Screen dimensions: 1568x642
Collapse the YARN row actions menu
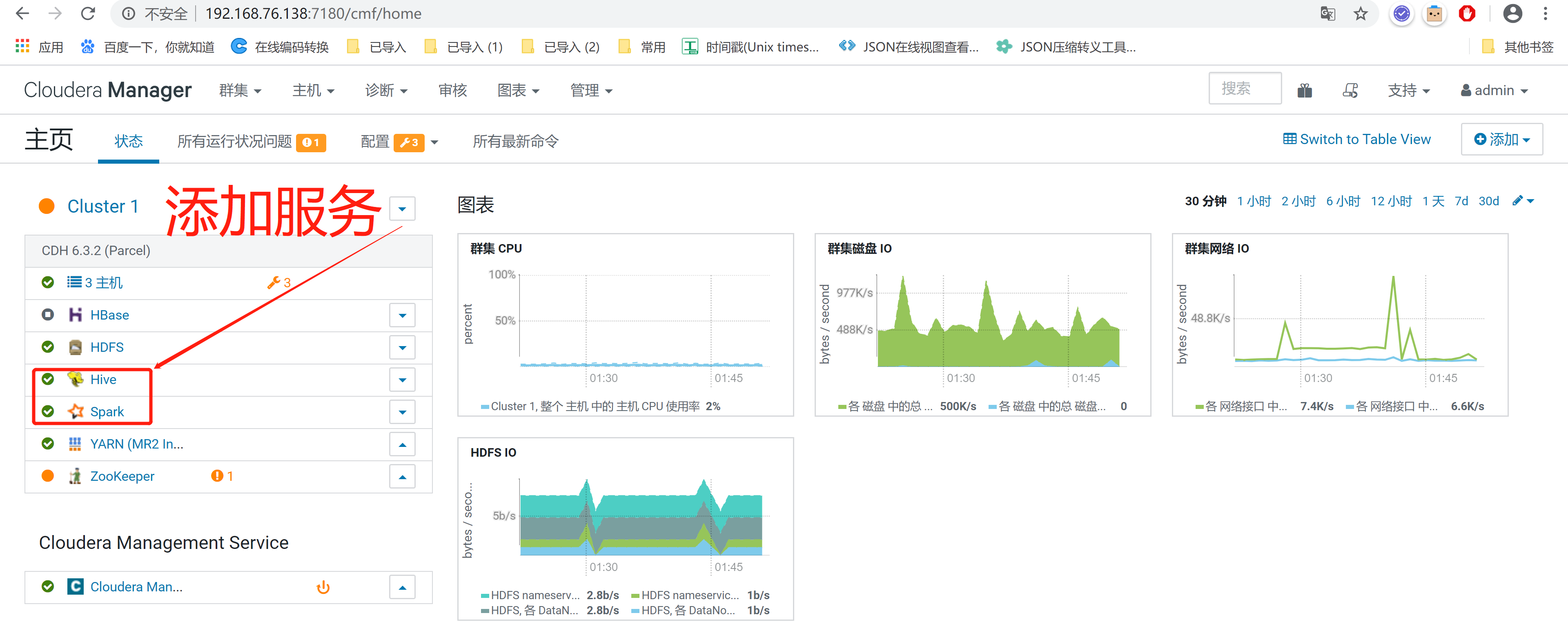click(x=402, y=444)
